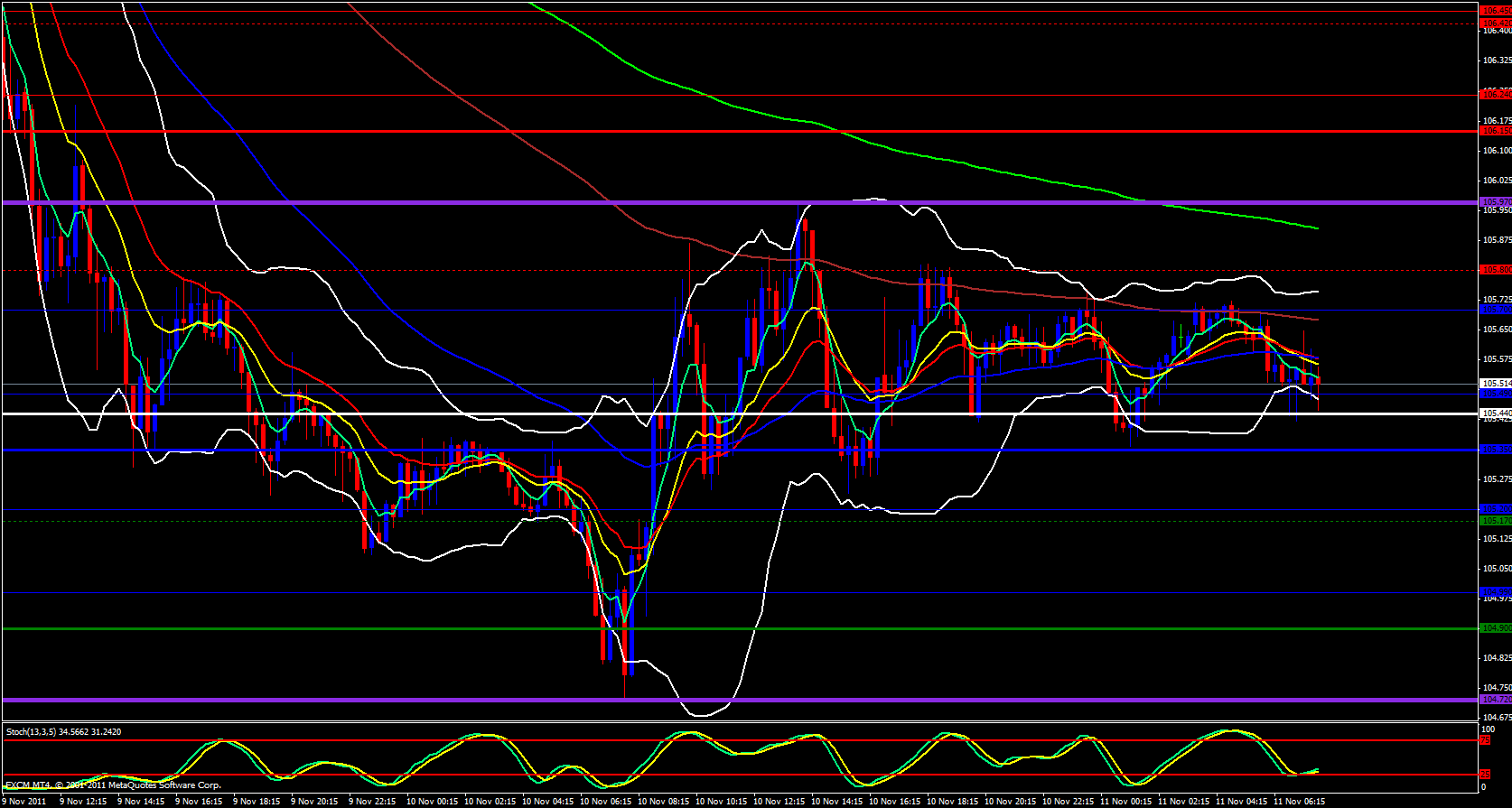This screenshot has height=808, width=1512.
Task: Click the red 106.420 price label
Action: click(x=1496, y=23)
